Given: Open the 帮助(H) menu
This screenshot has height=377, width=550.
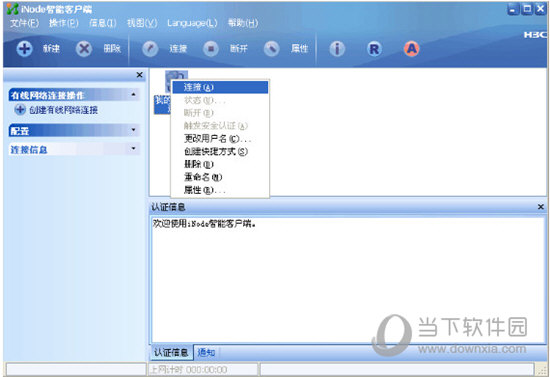Looking at the screenshot, I should point(243,23).
